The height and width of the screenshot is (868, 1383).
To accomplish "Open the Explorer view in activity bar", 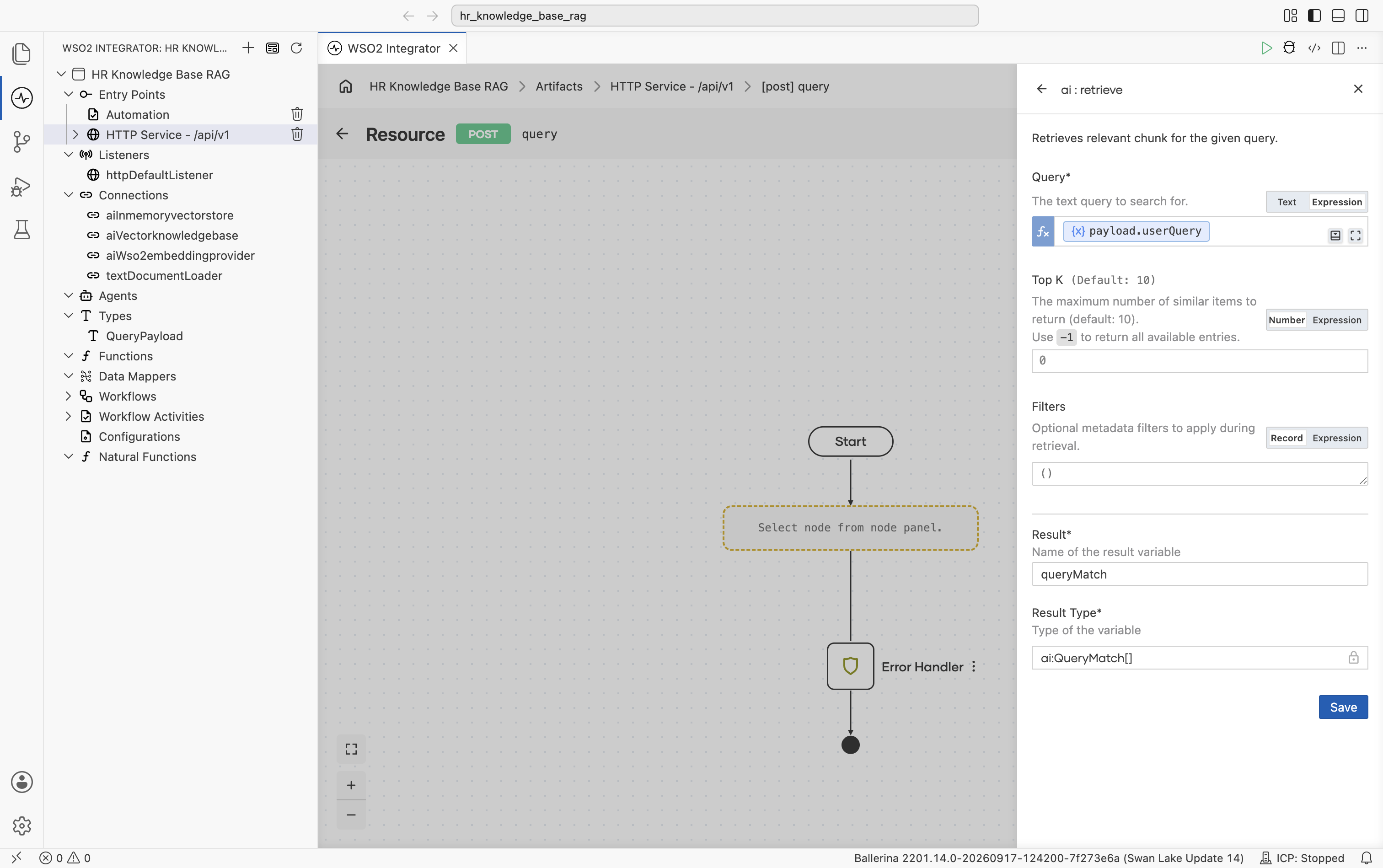I will (x=22, y=54).
